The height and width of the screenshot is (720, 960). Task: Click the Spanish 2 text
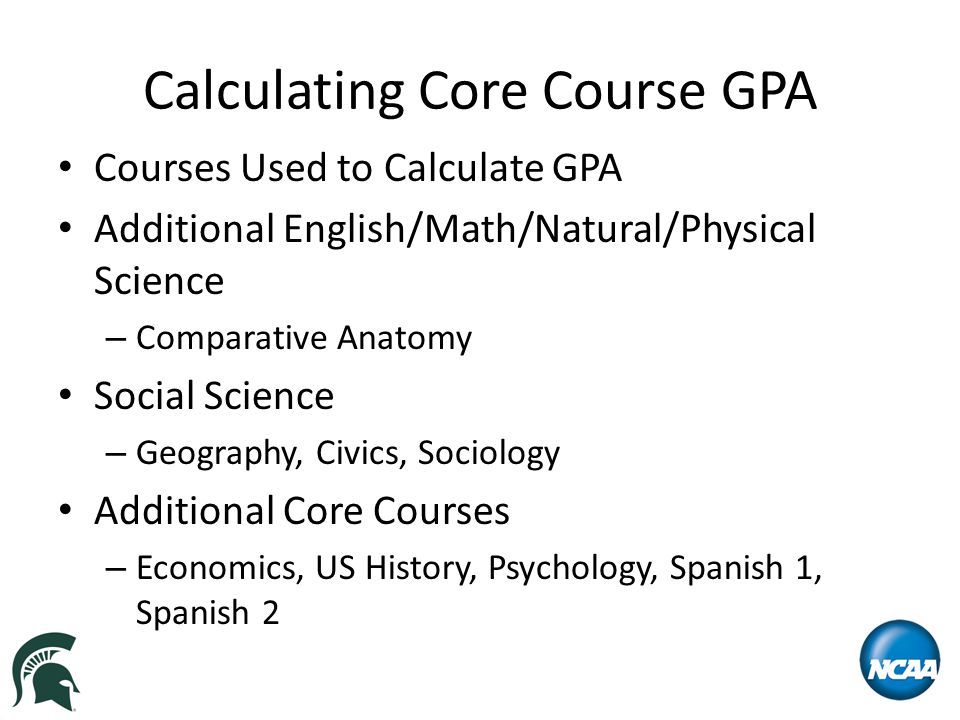(207, 613)
